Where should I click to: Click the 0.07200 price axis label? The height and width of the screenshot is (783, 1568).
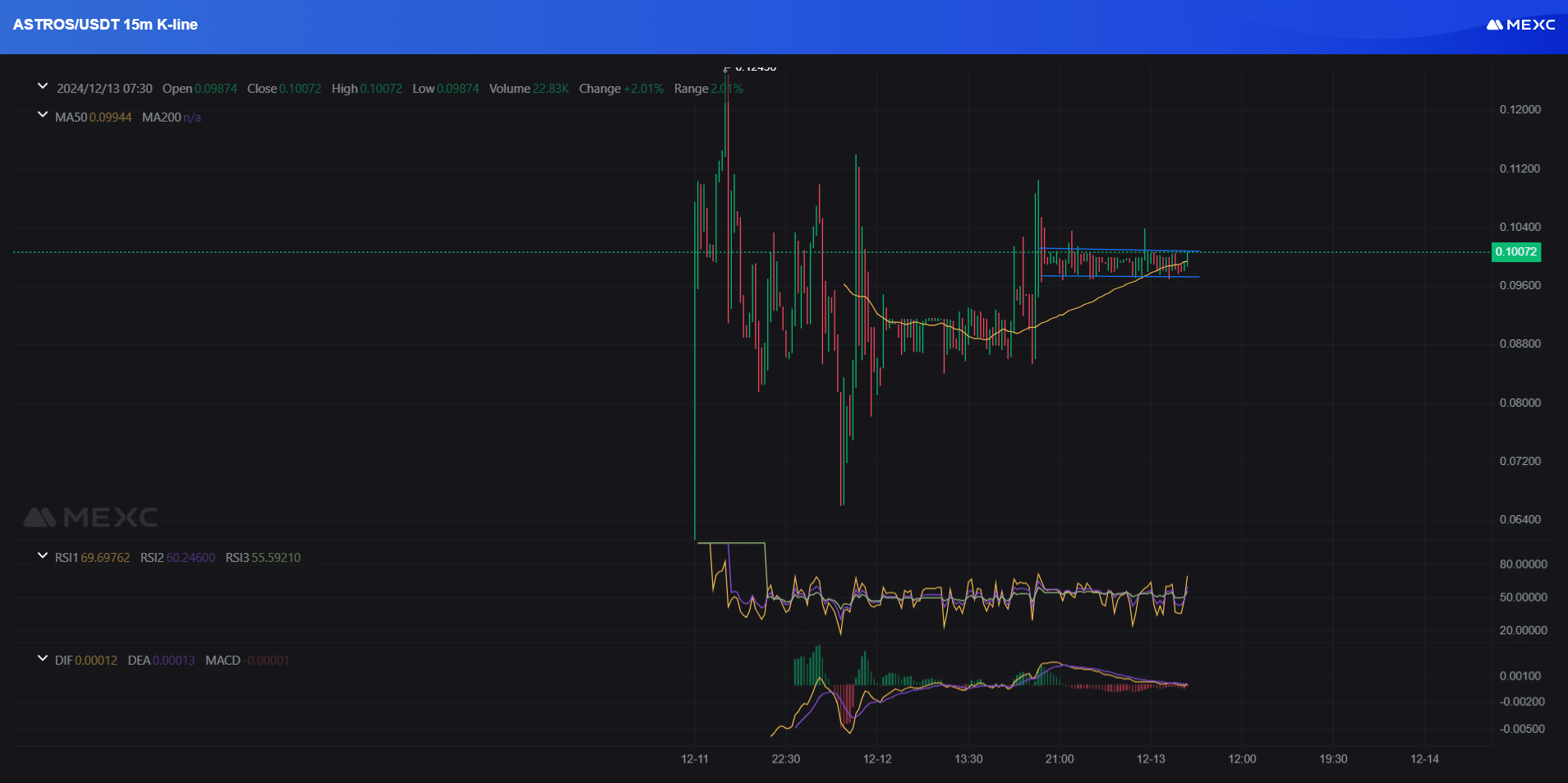(1520, 461)
